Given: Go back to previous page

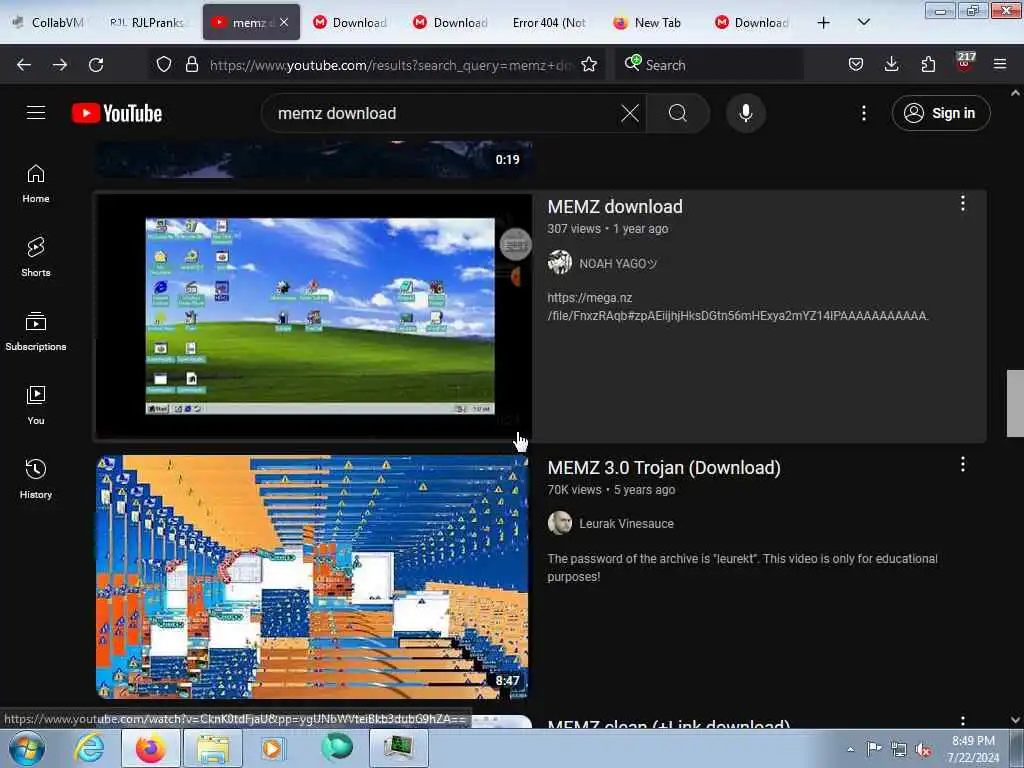Looking at the screenshot, I should click(x=24, y=65).
